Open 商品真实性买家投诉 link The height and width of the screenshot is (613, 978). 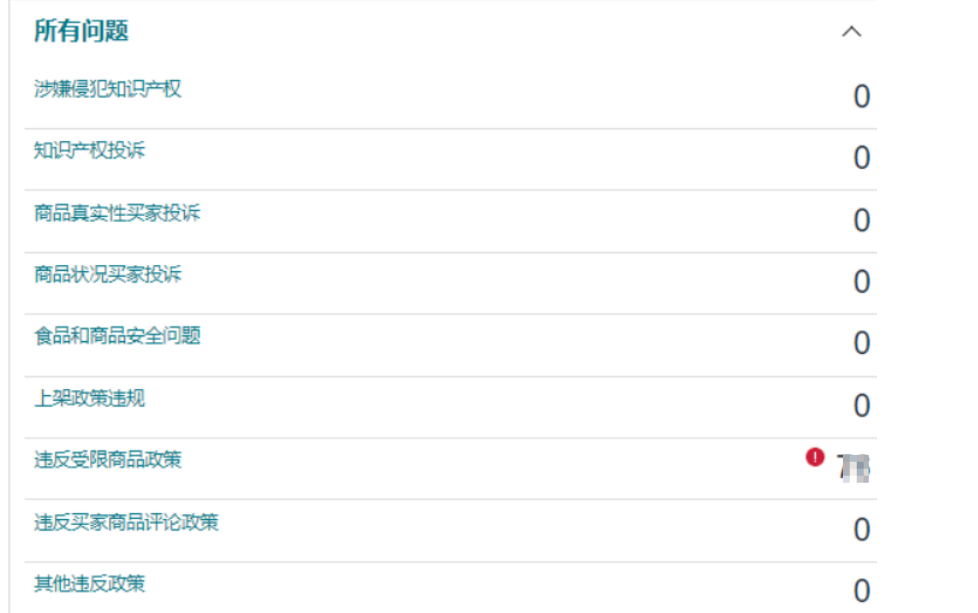[x=117, y=213]
